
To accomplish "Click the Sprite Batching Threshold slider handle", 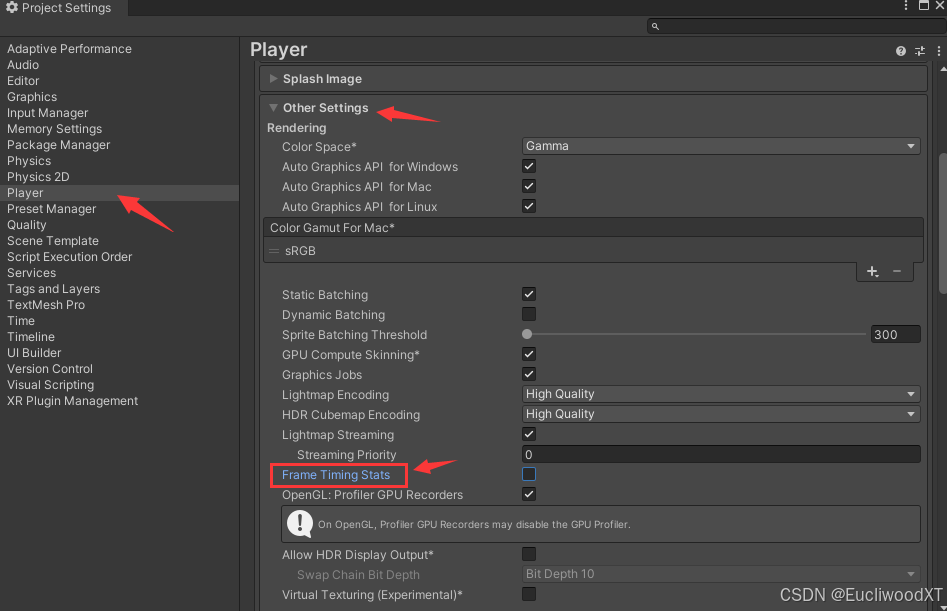I will coord(527,334).
